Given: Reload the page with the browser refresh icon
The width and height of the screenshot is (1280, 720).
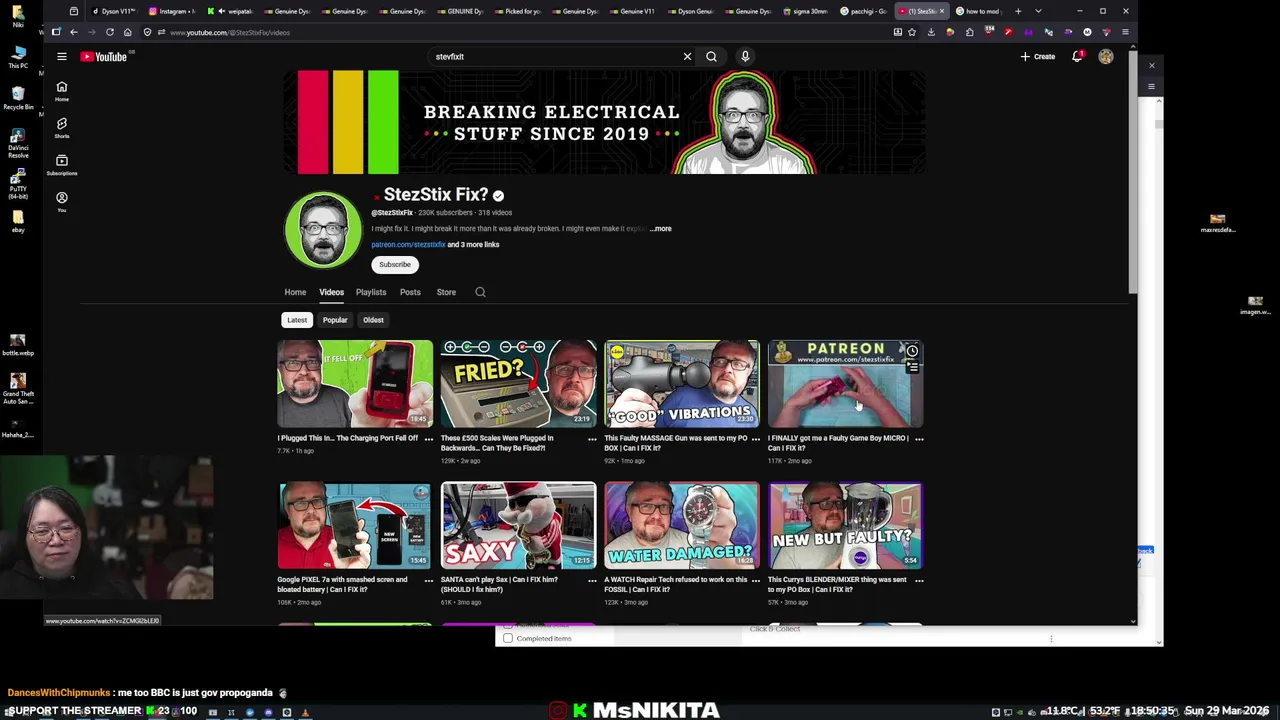Looking at the screenshot, I should pyautogui.click(x=109, y=32).
